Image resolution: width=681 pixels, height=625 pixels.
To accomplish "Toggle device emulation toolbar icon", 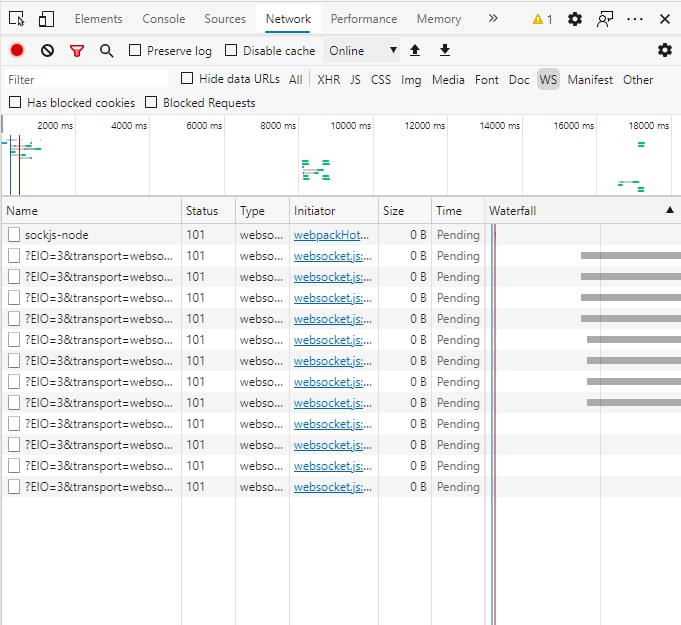I will click(47, 19).
